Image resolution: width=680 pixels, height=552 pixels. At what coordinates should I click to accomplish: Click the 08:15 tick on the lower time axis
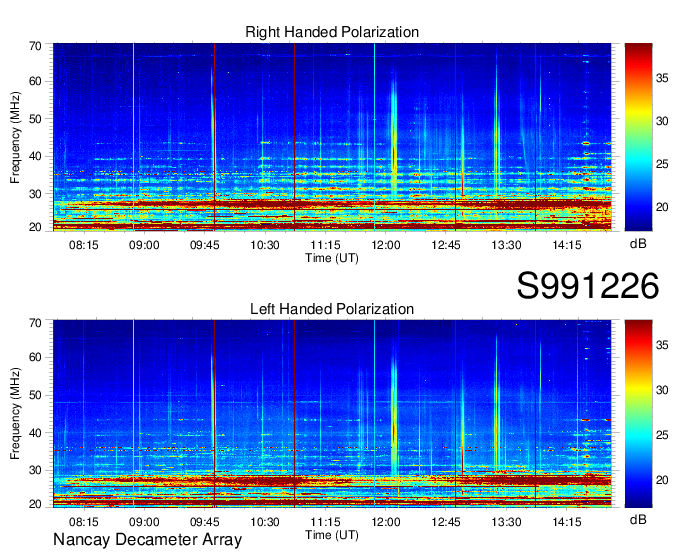tap(84, 522)
